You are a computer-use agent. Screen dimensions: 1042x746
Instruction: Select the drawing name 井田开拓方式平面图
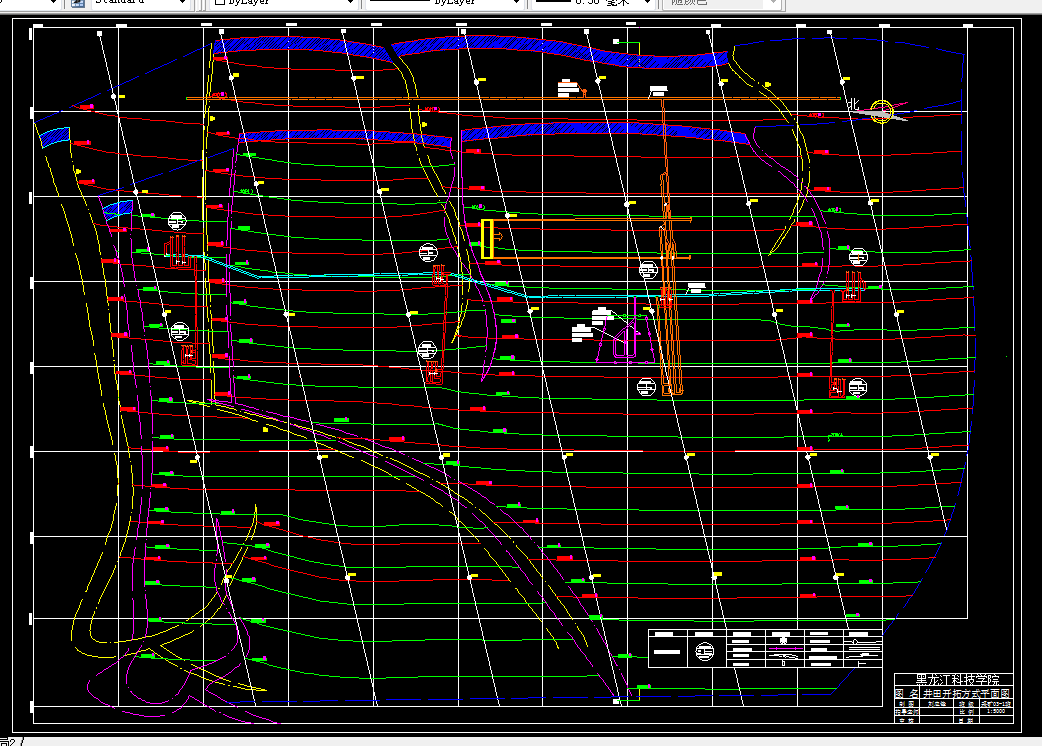967,693
